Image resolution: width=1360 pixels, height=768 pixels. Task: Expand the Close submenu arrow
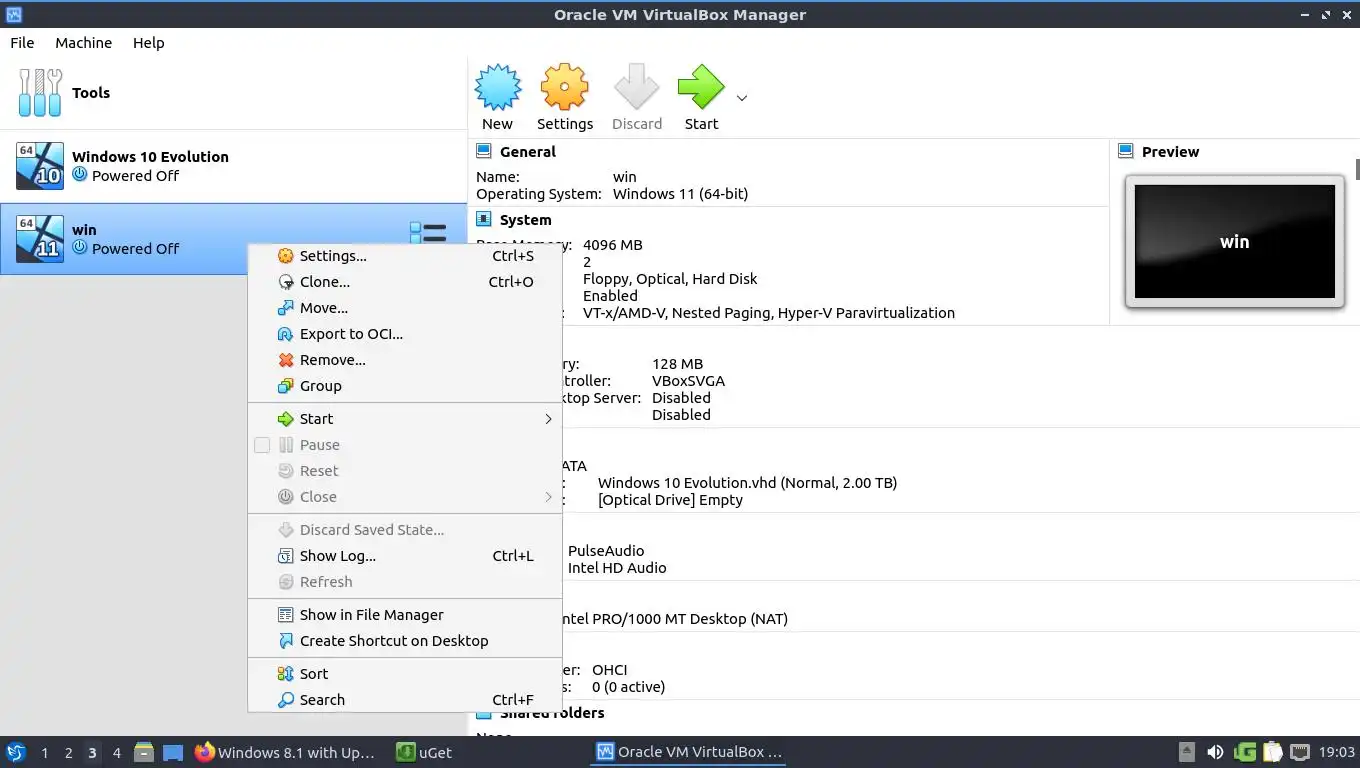pos(548,497)
